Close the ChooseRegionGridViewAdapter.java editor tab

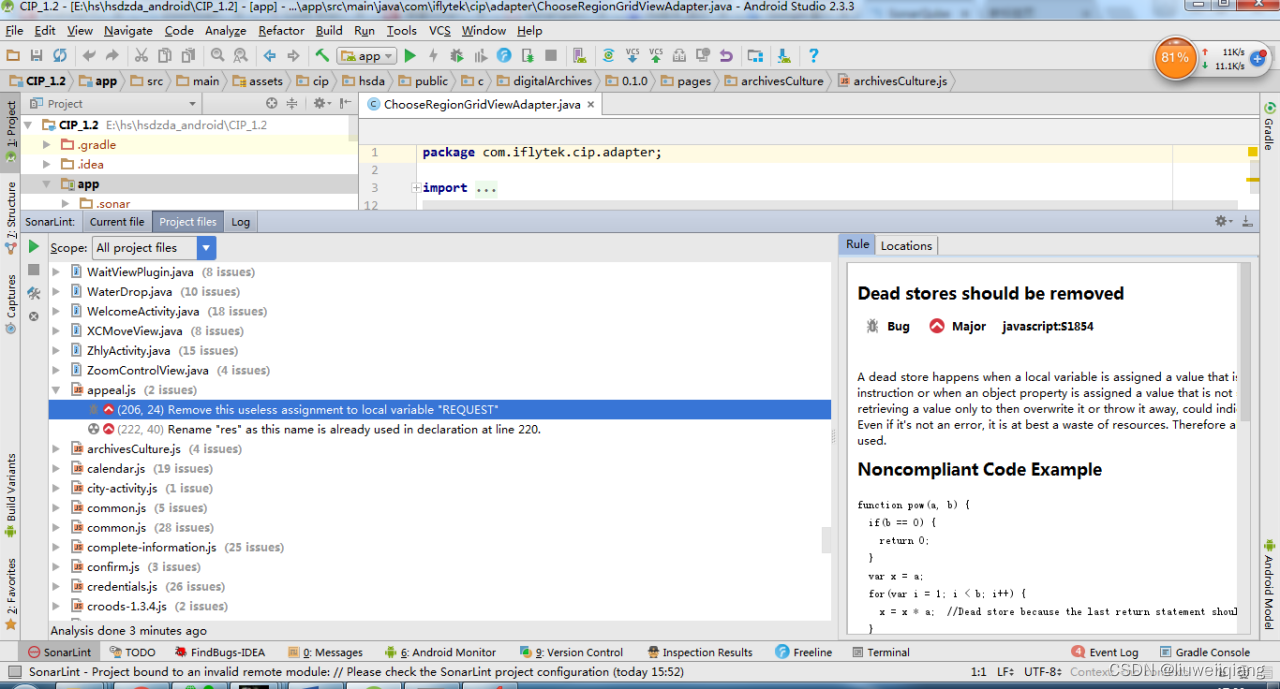[591, 104]
